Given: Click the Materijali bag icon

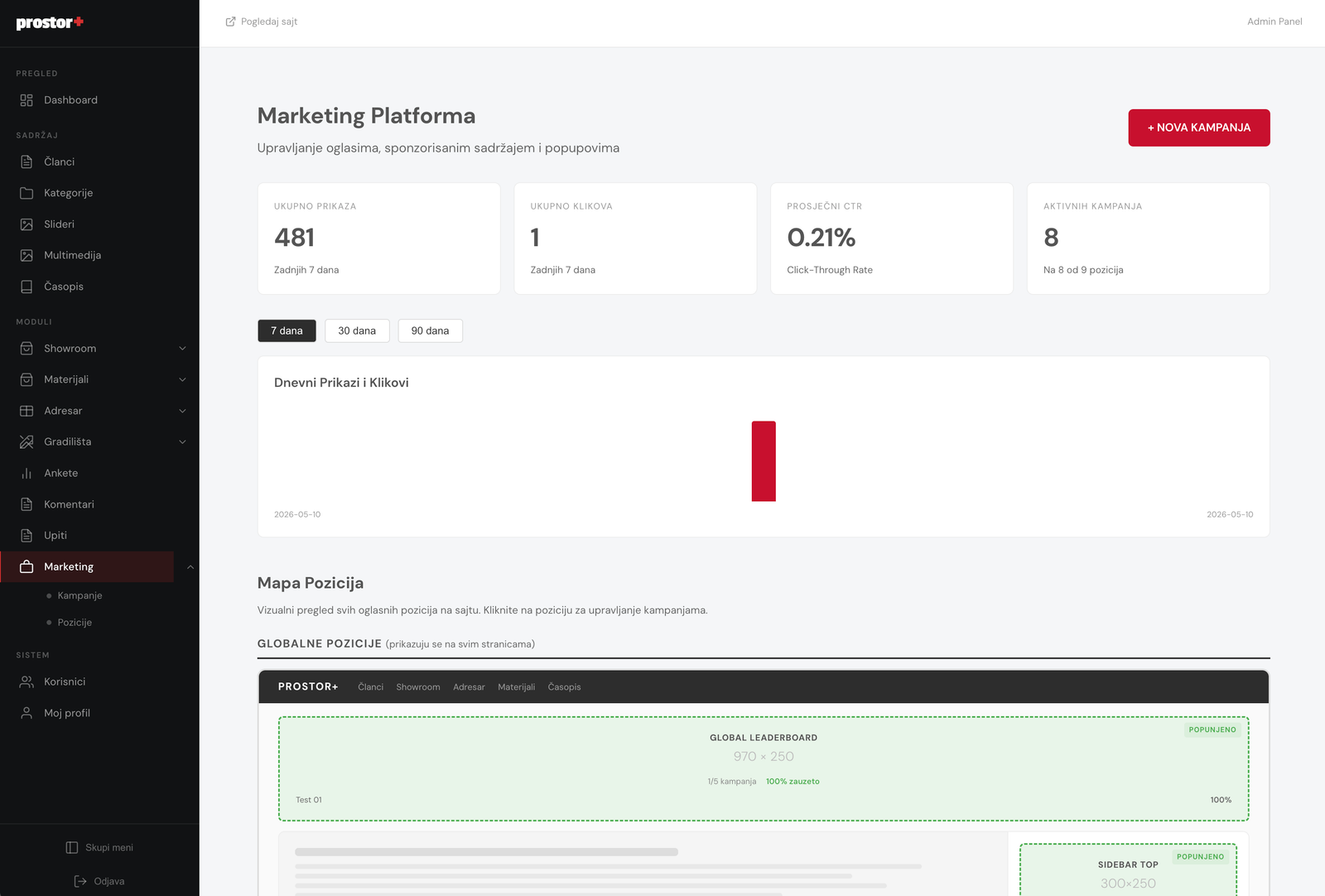Looking at the screenshot, I should coord(26,379).
